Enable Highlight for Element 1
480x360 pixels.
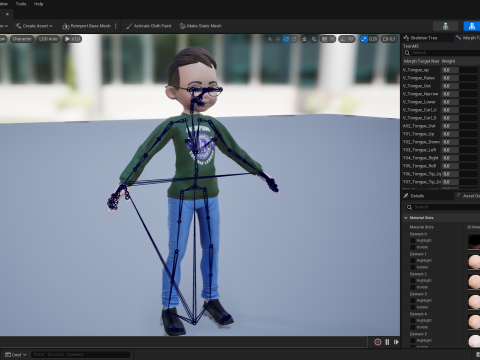(413, 260)
